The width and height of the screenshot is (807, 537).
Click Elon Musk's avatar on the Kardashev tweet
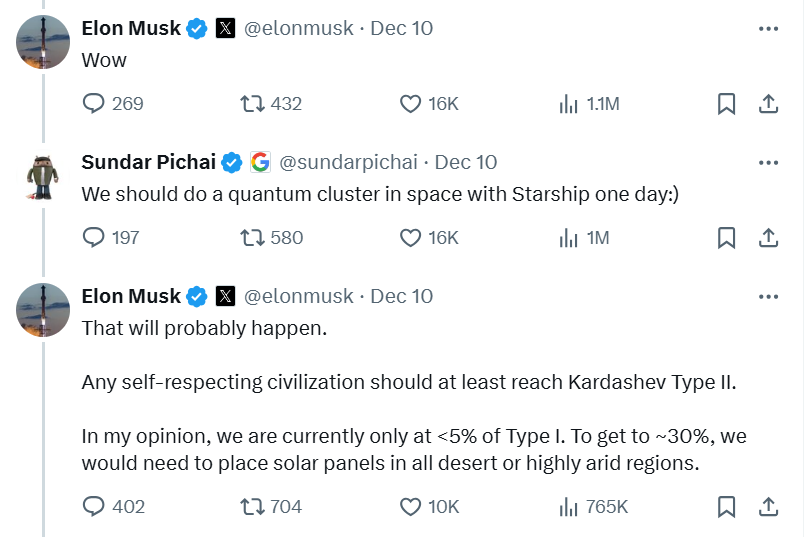point(42,308)
